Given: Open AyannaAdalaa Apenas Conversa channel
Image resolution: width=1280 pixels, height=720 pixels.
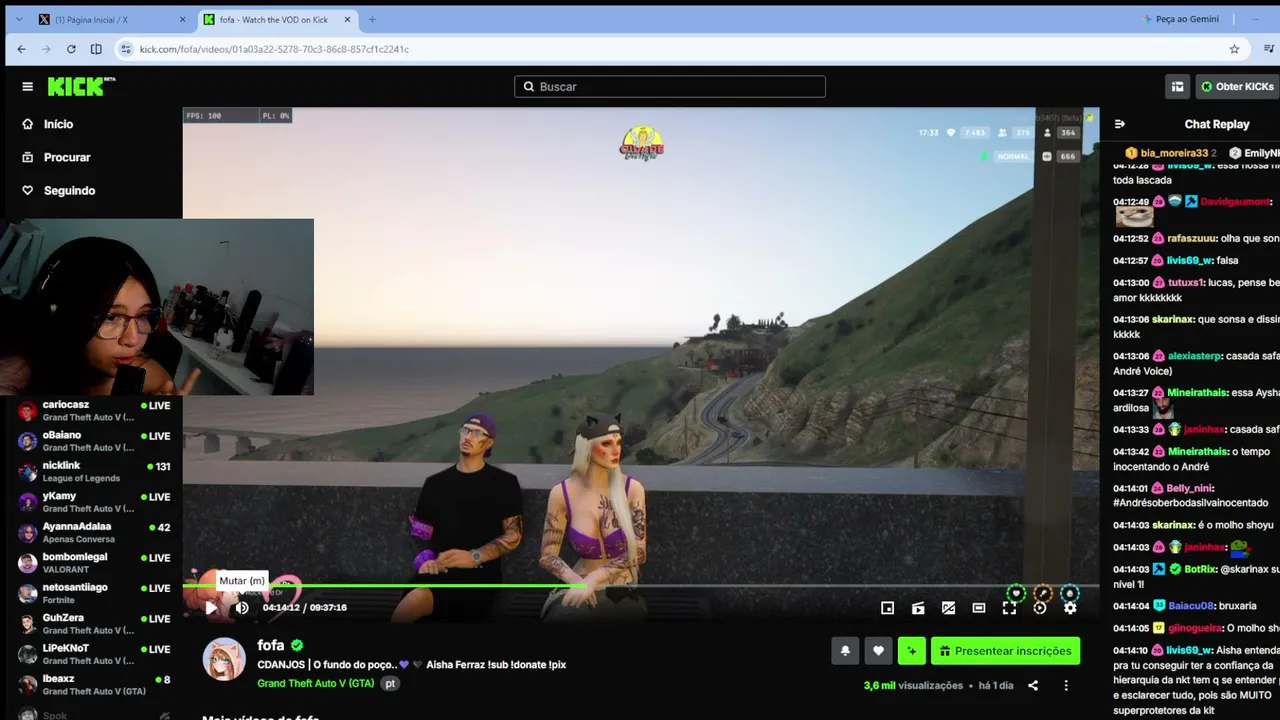Looking at the screenshot, I should [94, 533].
